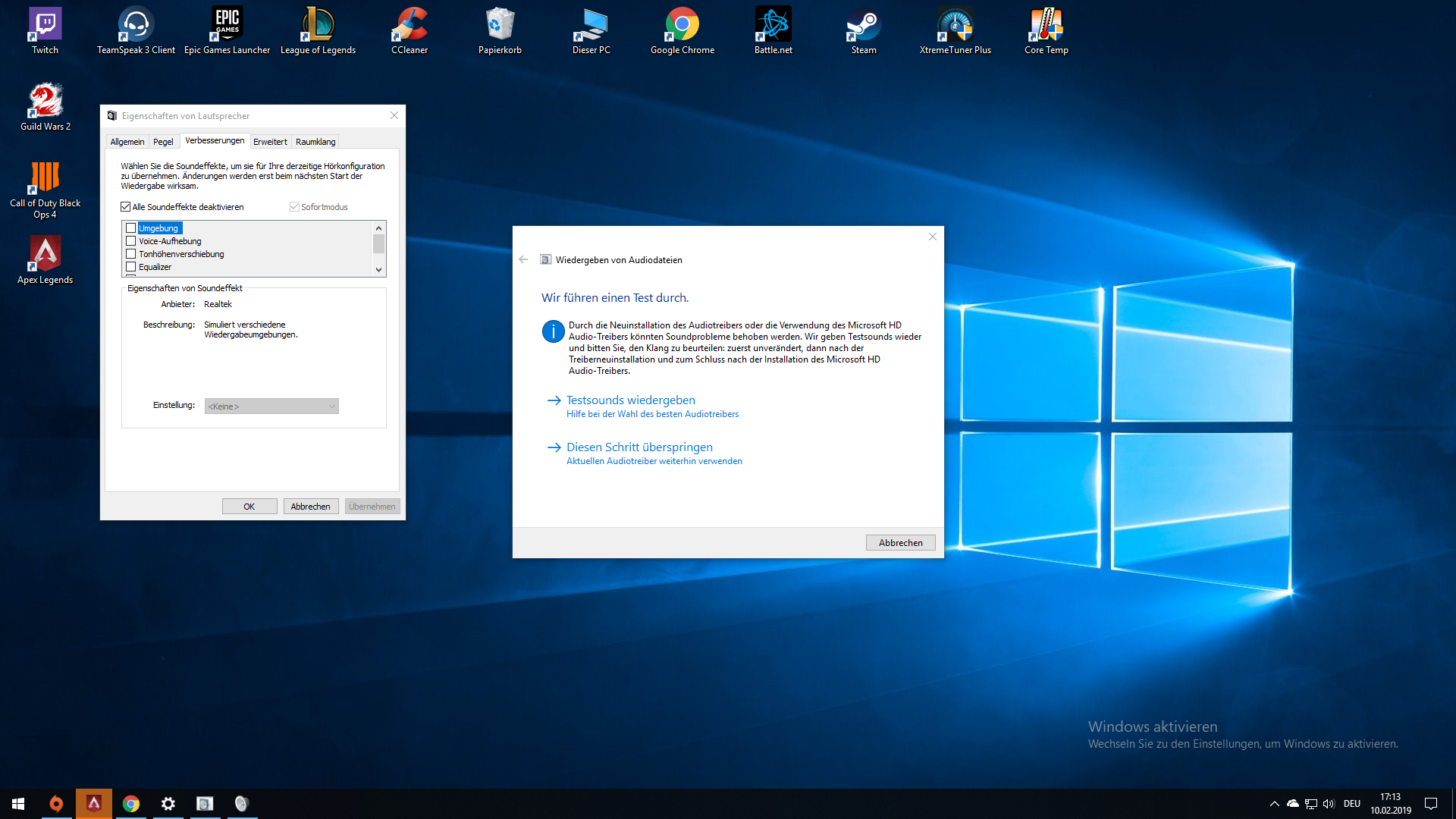Click the 'Testsounds wiedergeben' link
The height and width of the screenshot is (819, 1456).
point(630,400)
